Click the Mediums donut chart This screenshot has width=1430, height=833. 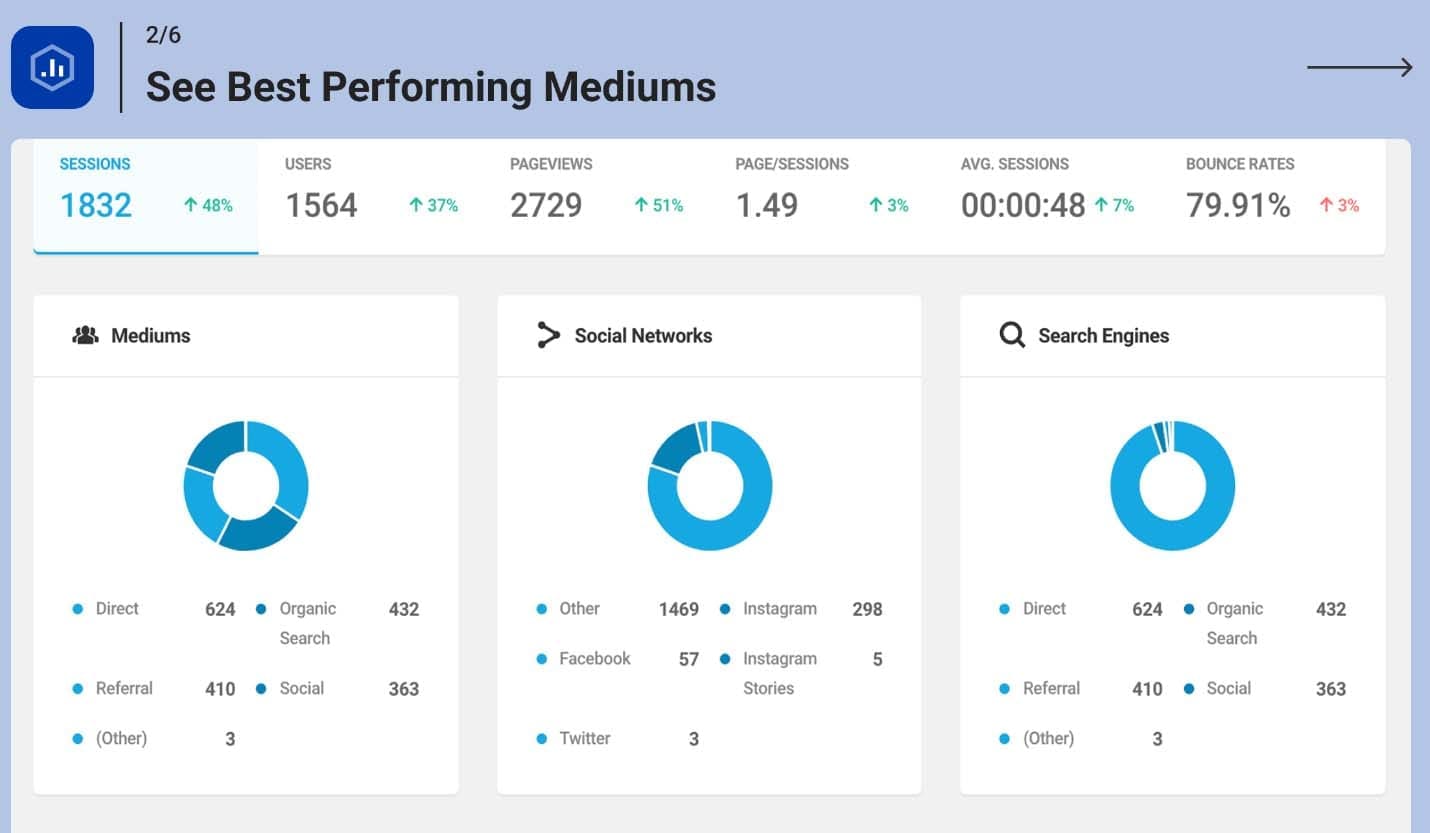click(x=246, y=485)
